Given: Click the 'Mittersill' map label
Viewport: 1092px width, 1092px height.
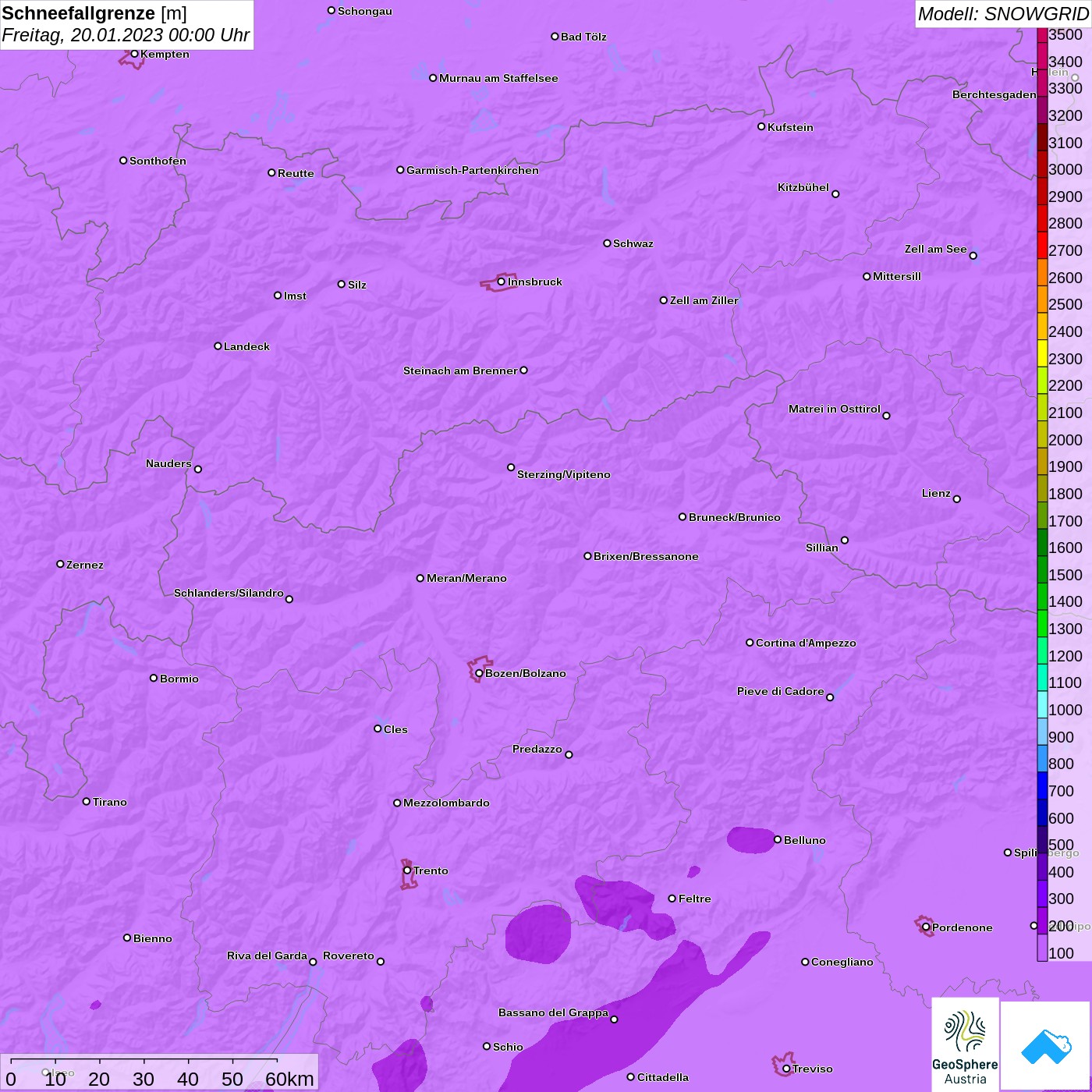Looking at the screenshot, I should point(897,276).
